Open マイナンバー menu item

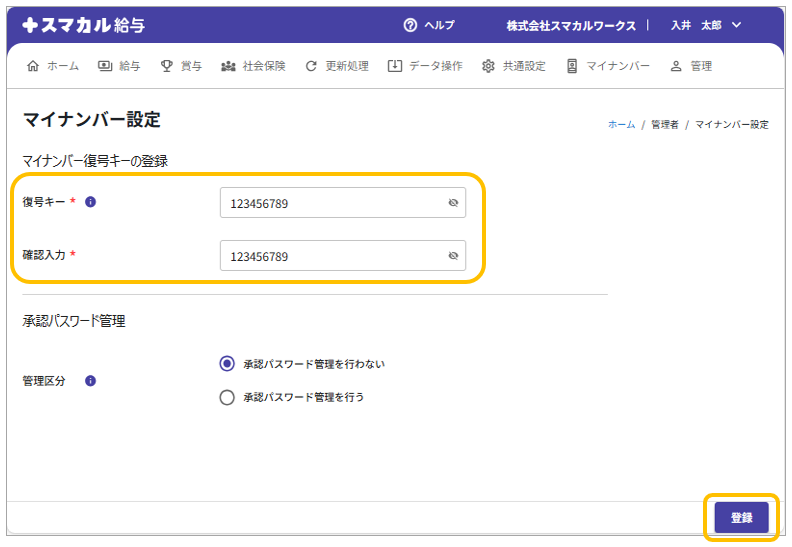608,66
